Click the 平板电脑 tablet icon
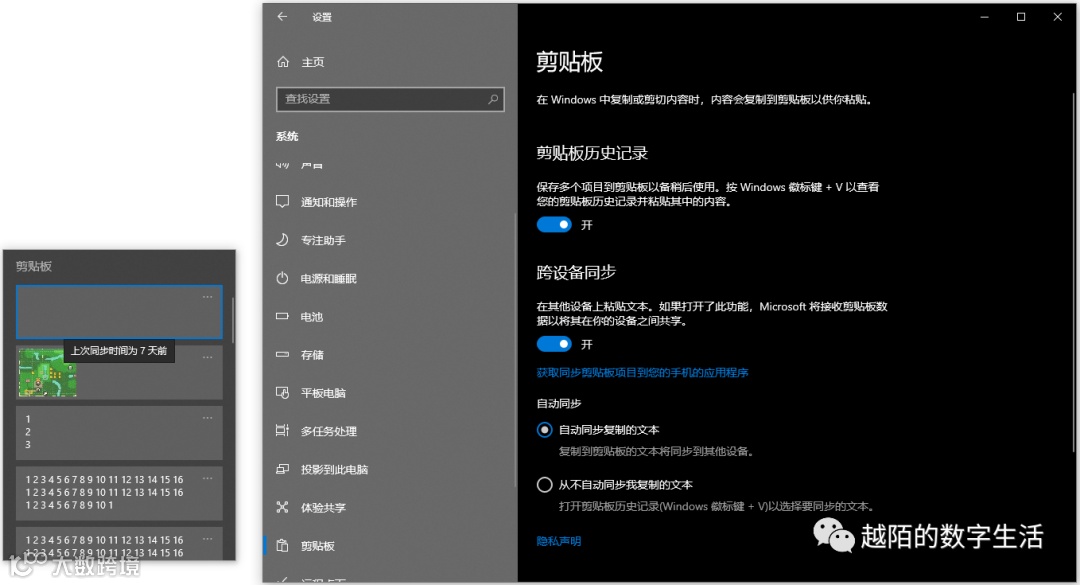 point(282,393)
